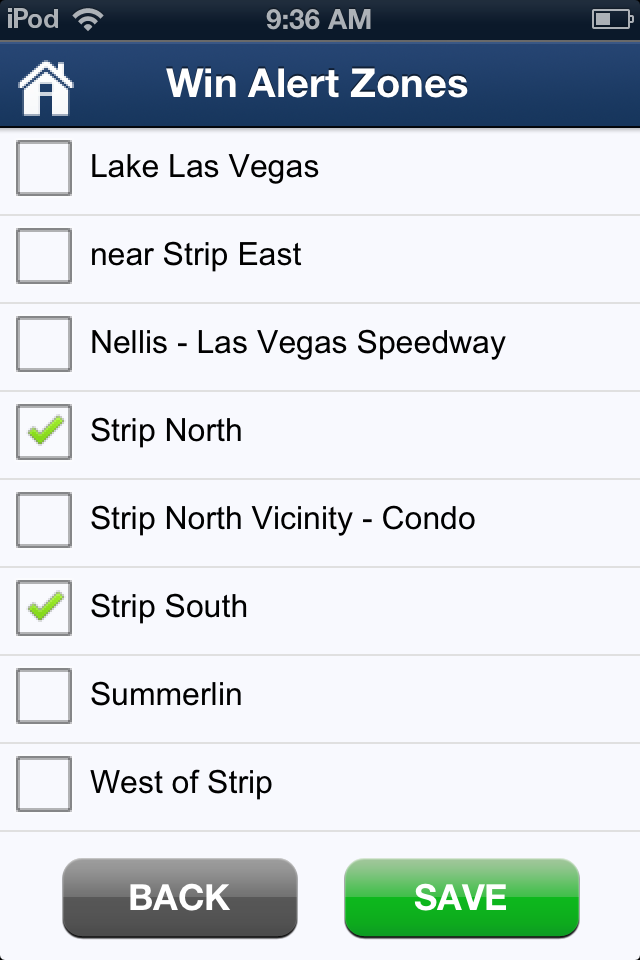Enable the West of Strip checkbox
This screenshot has width=640, height=960.
coord(44,783)
